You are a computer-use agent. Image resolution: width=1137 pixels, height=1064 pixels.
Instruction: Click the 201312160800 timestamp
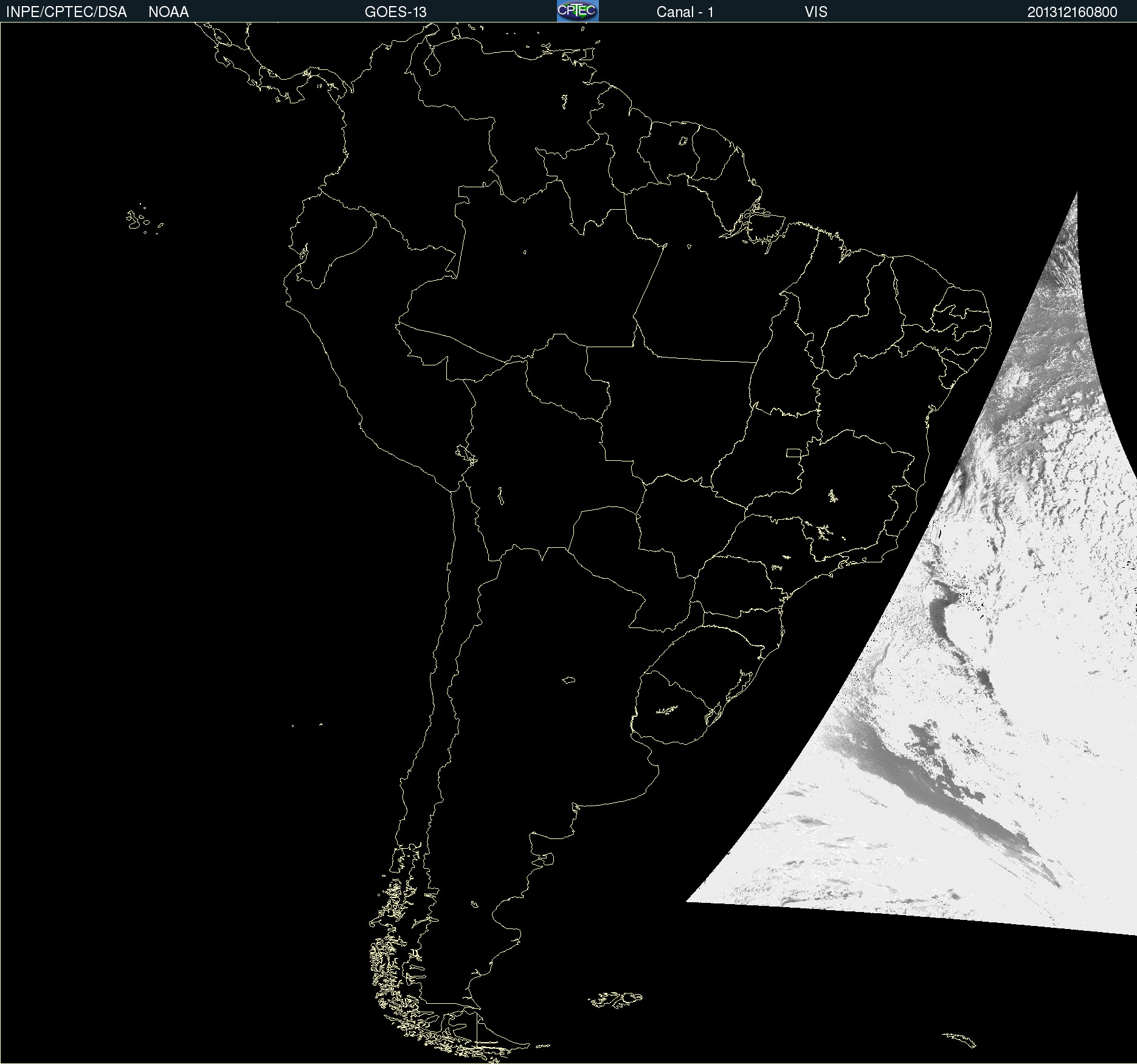pos(1072,12)
